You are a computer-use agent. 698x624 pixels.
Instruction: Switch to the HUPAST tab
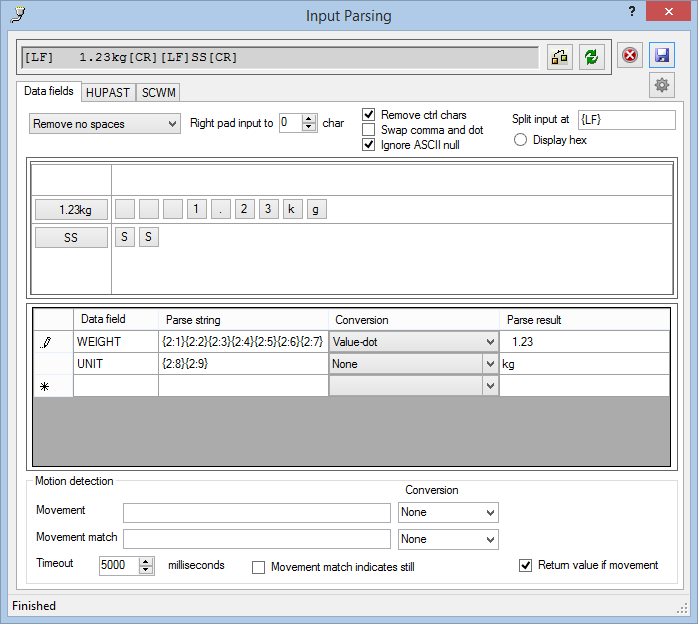[108, 93]
